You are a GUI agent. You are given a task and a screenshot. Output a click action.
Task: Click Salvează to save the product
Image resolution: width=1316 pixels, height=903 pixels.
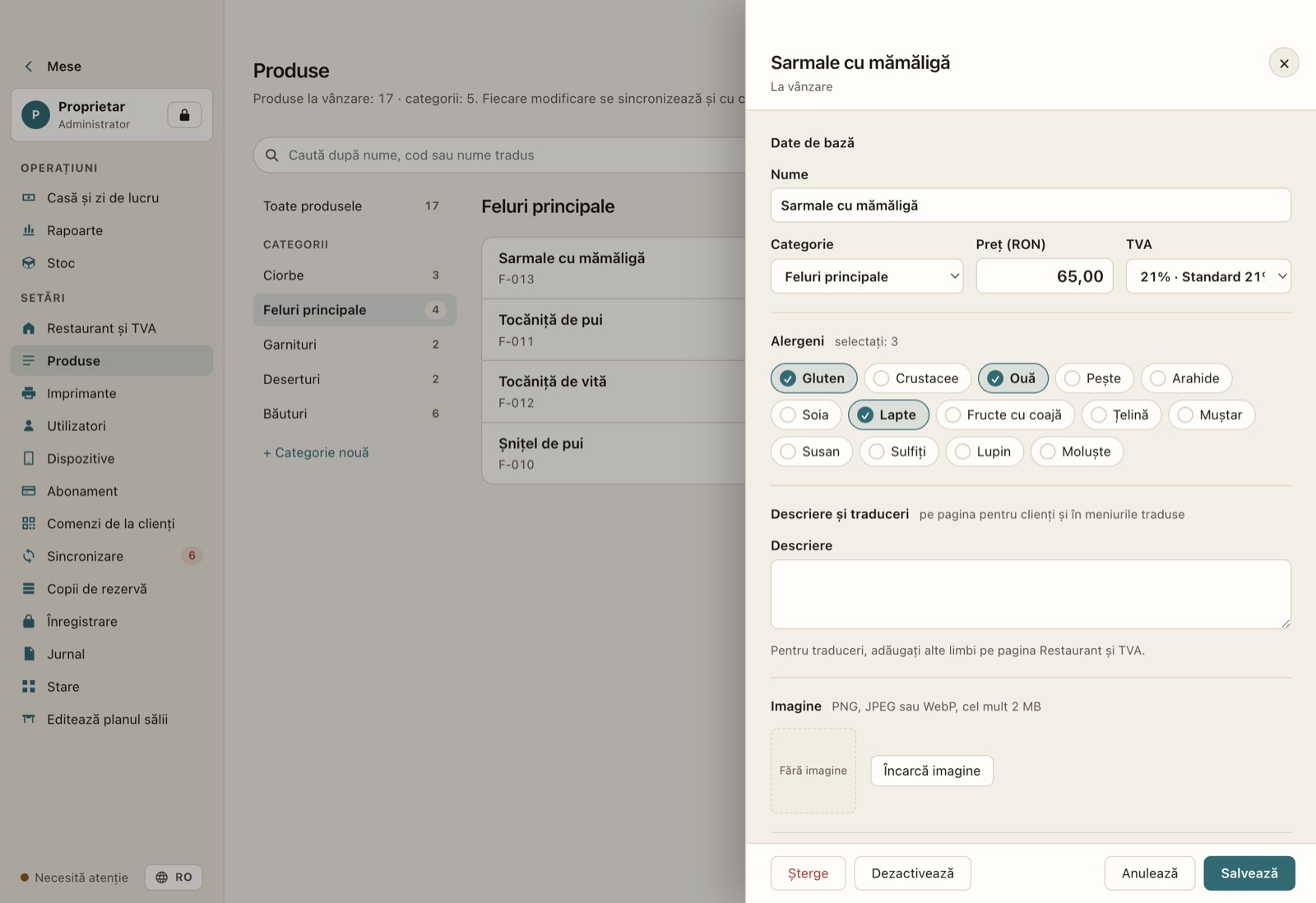point(1249,873)
